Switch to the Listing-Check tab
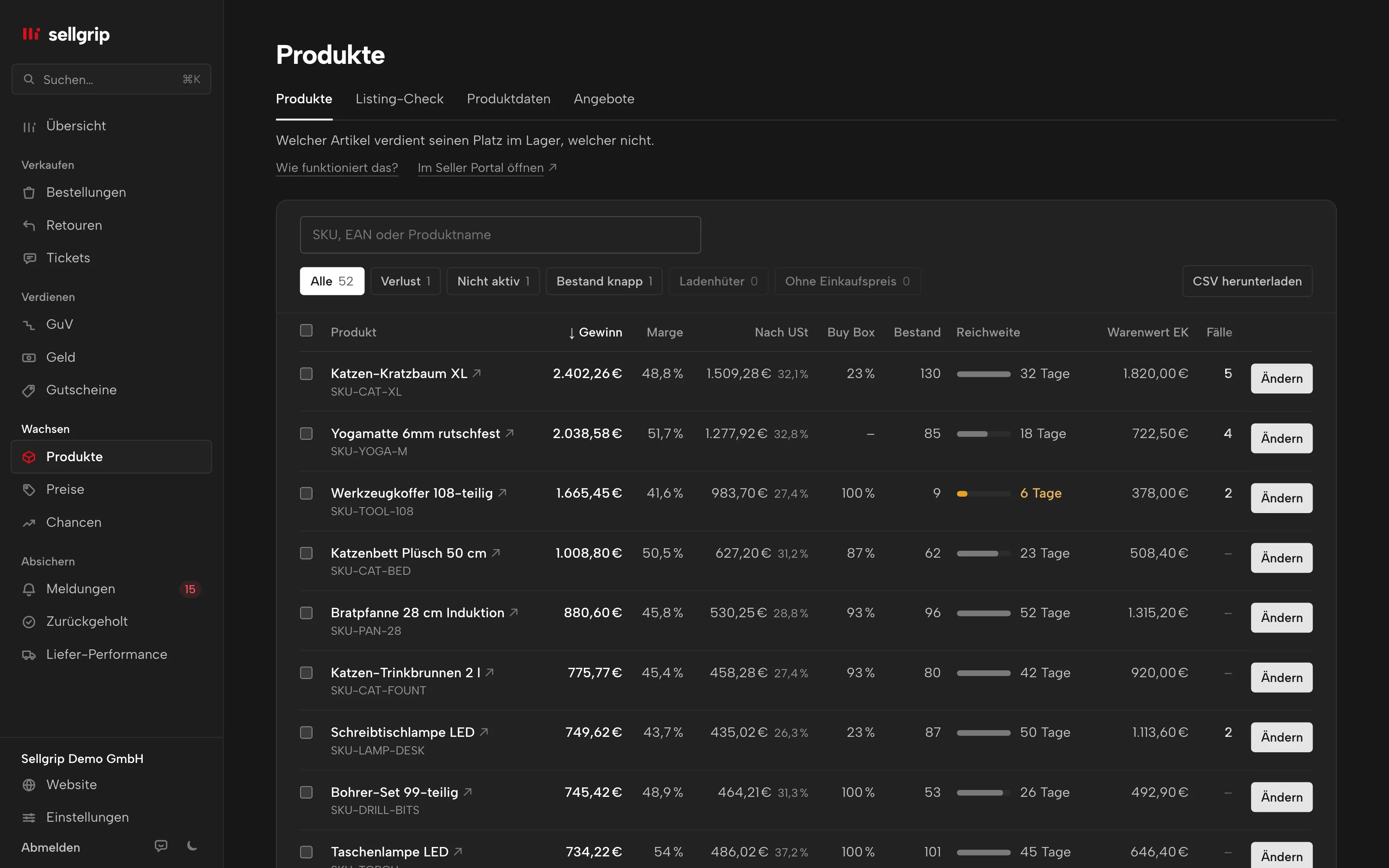The image size is (1389, 868). (400, 99)
